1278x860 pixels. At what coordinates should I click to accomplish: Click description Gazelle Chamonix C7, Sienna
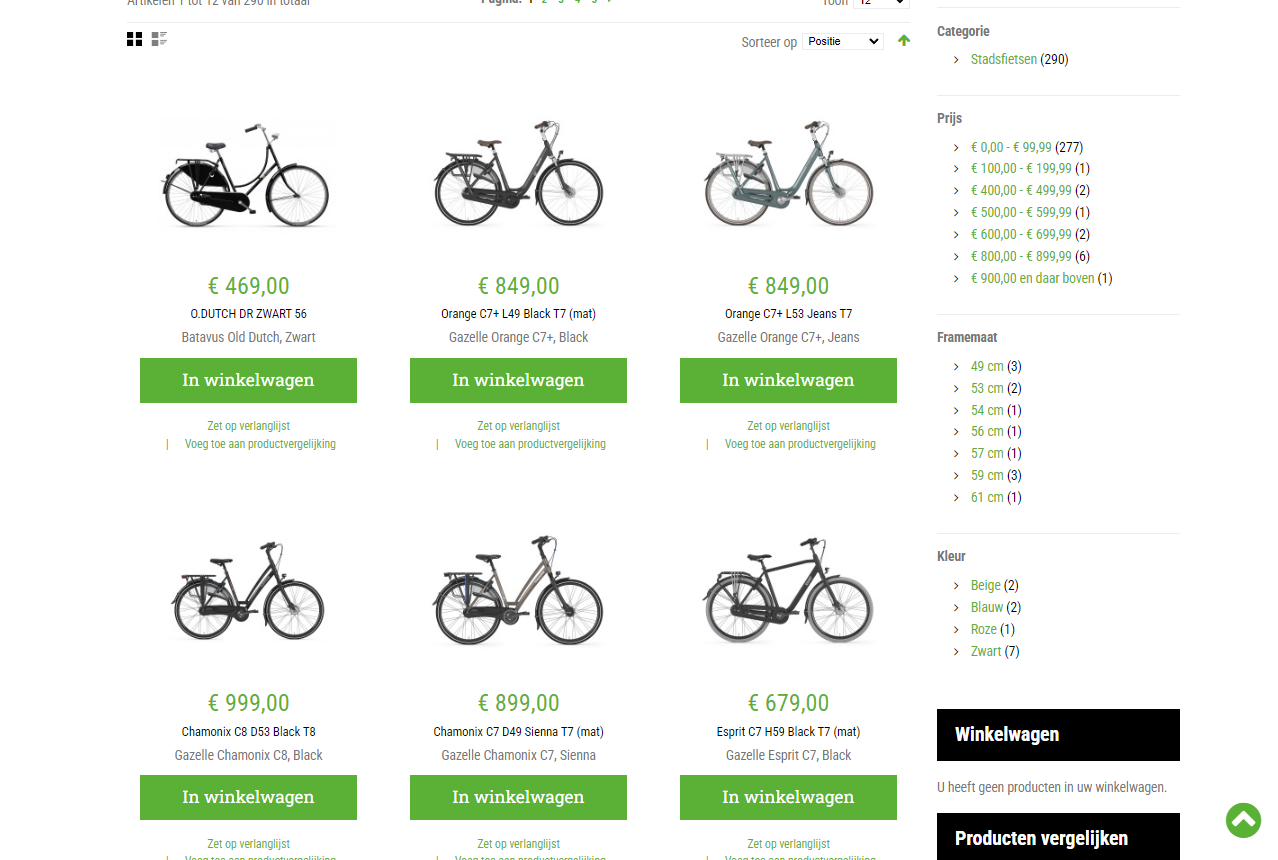point(518,756)
